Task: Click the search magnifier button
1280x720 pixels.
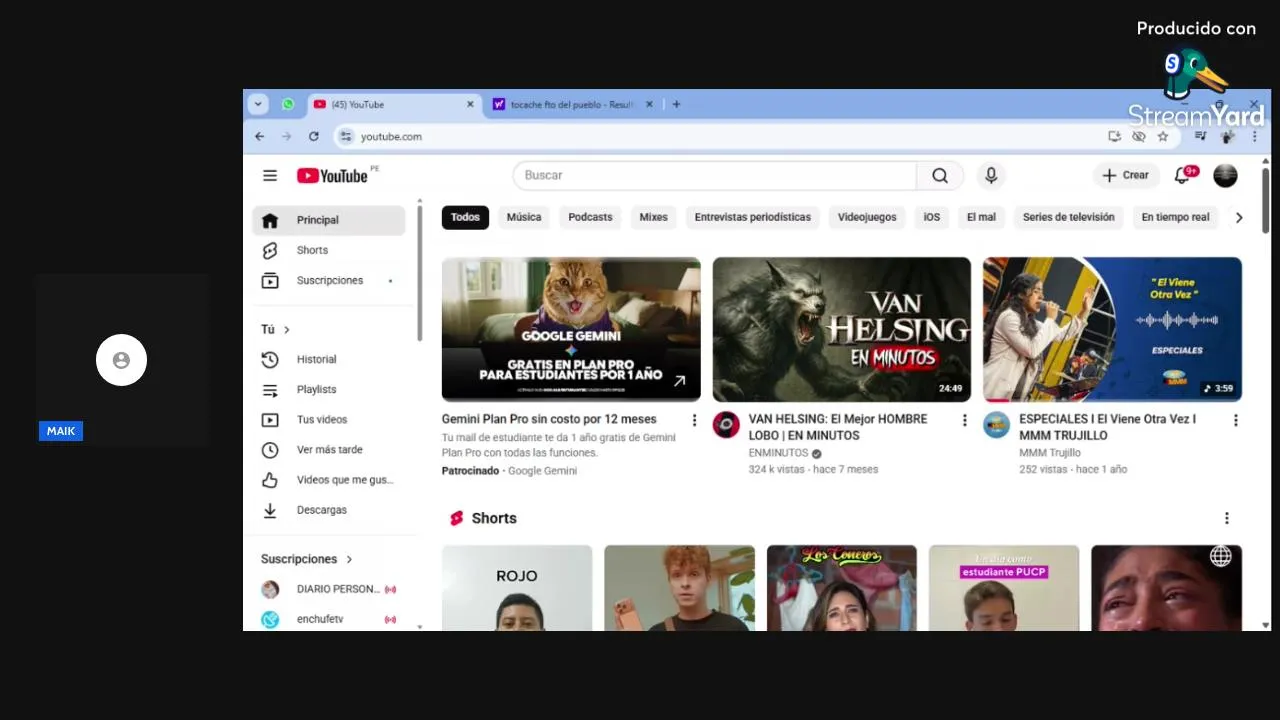Action: (x=940, y=175)
